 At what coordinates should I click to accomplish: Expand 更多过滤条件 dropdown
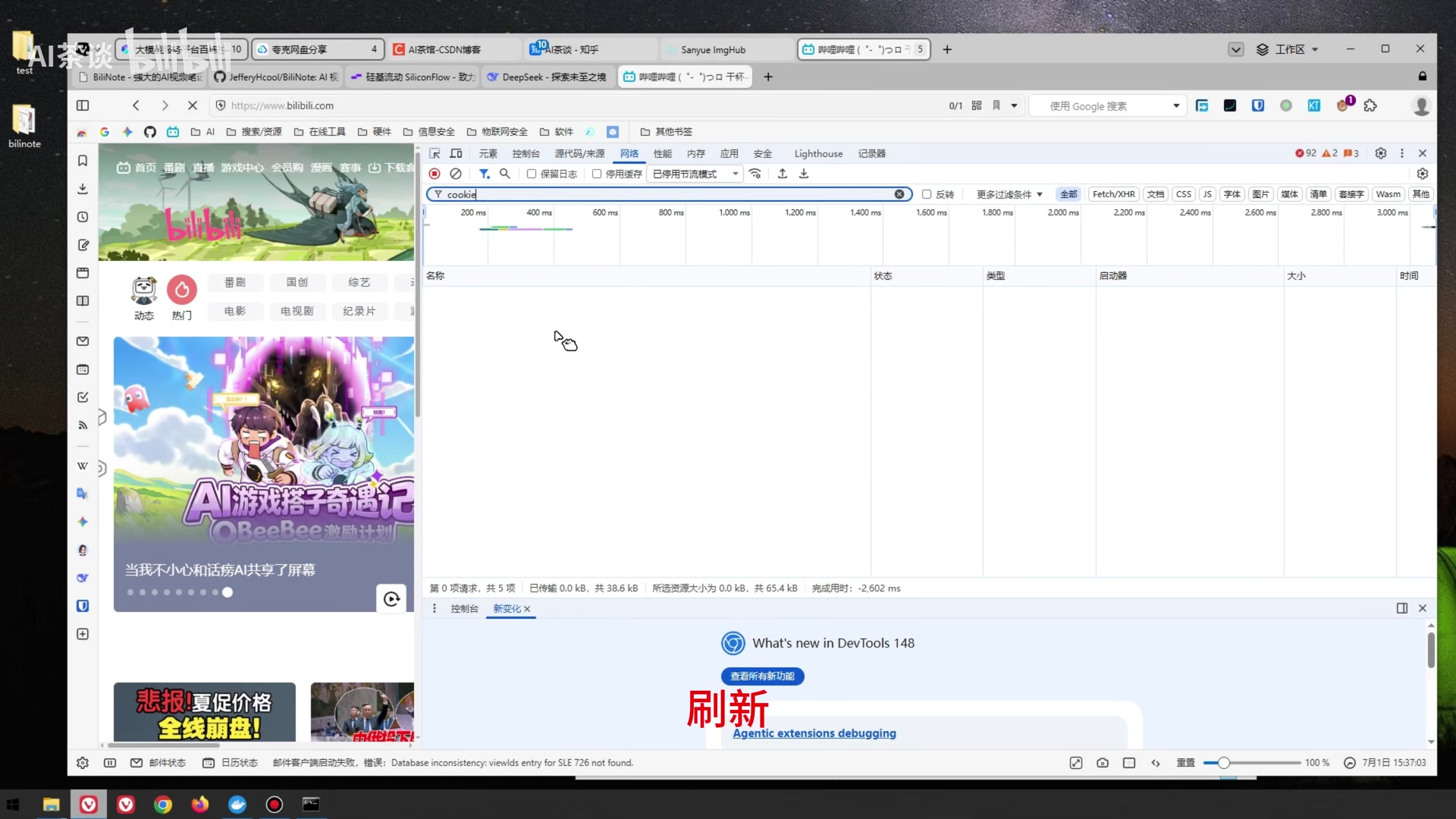1009,194
